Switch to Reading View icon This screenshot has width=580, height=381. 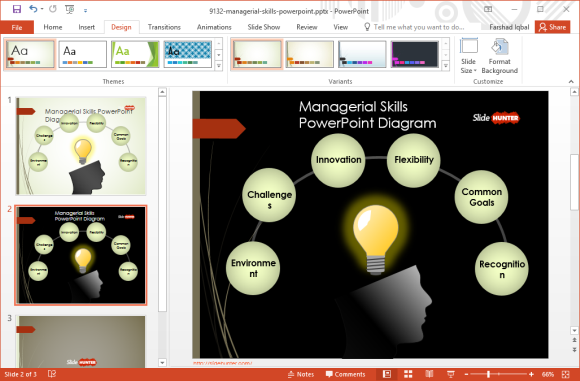(429, 374)
